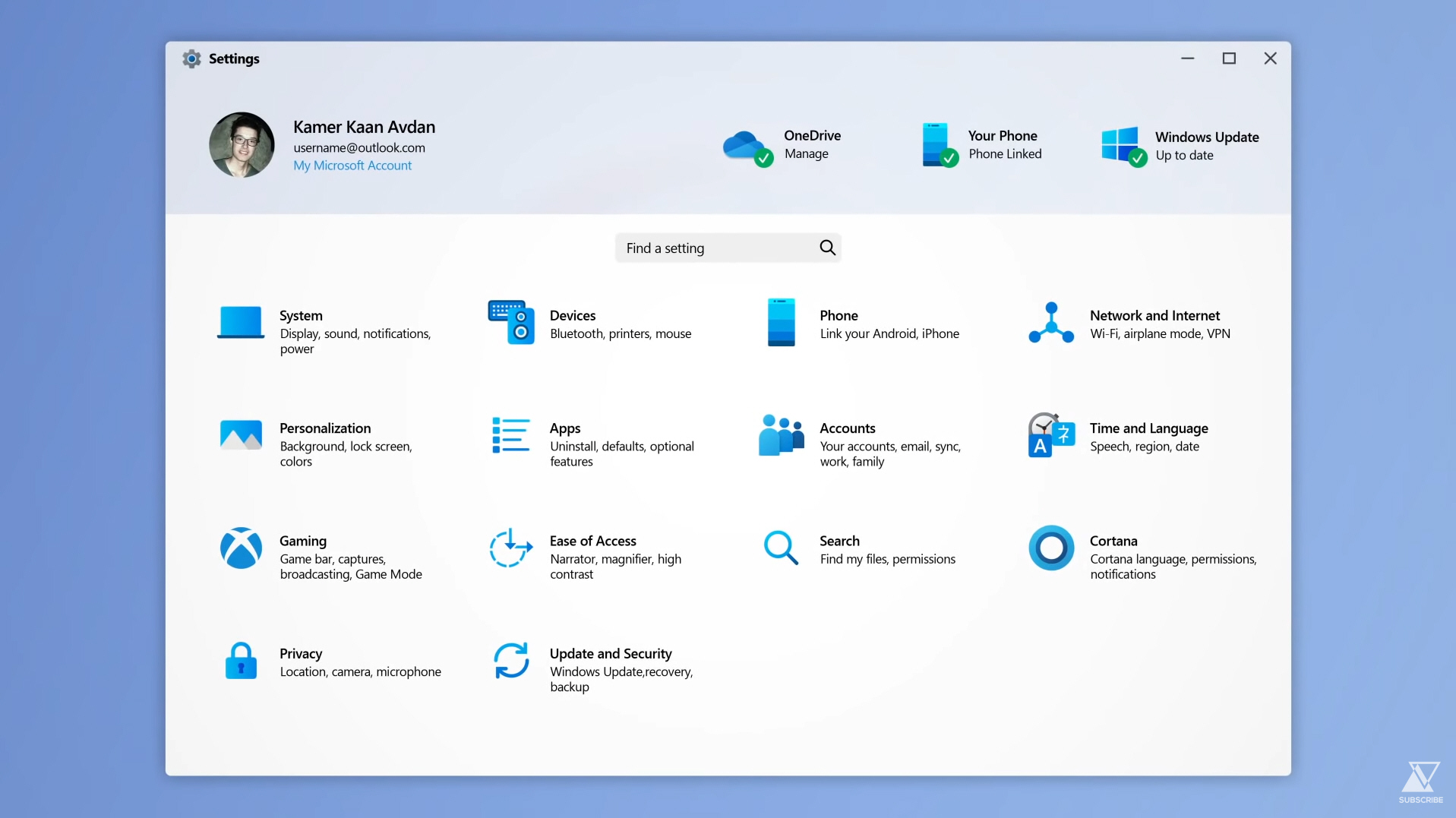This screenshot has height=818, width=1456.
Task: Open the Gaming Xbox icon
Action: 241,548
